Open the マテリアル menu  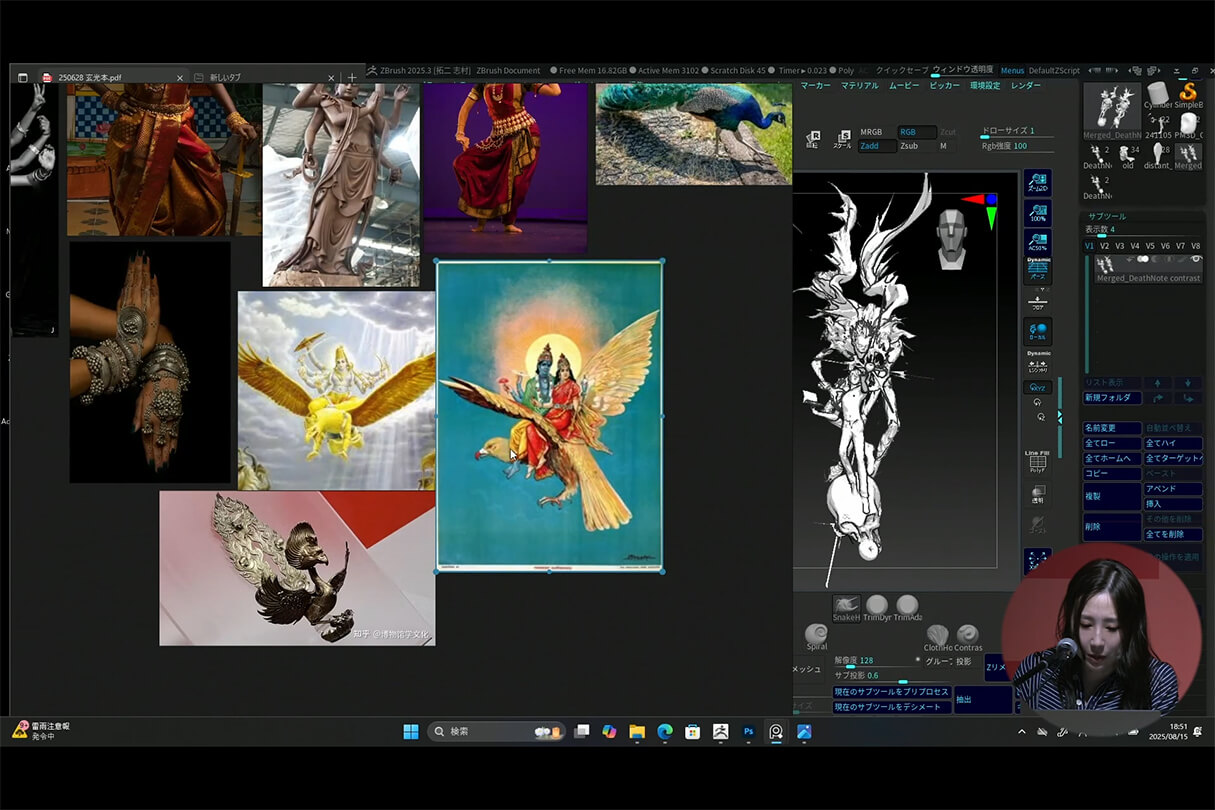(859, 86)
